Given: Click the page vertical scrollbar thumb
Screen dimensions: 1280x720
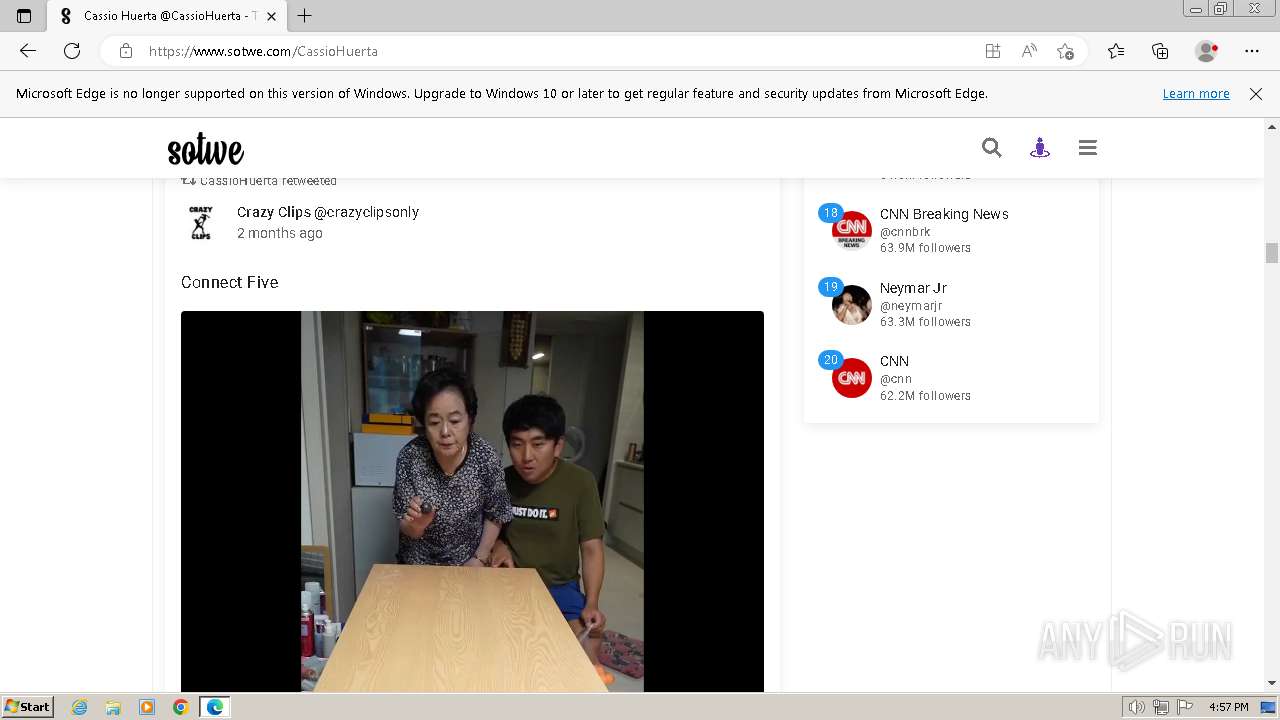Looking at the screenshot, I should point(1272,253).
